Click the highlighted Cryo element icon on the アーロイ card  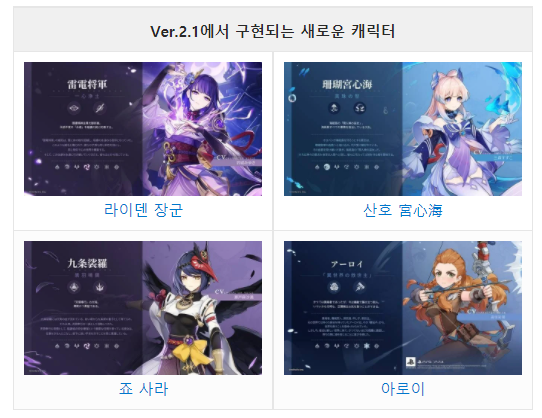367,345
